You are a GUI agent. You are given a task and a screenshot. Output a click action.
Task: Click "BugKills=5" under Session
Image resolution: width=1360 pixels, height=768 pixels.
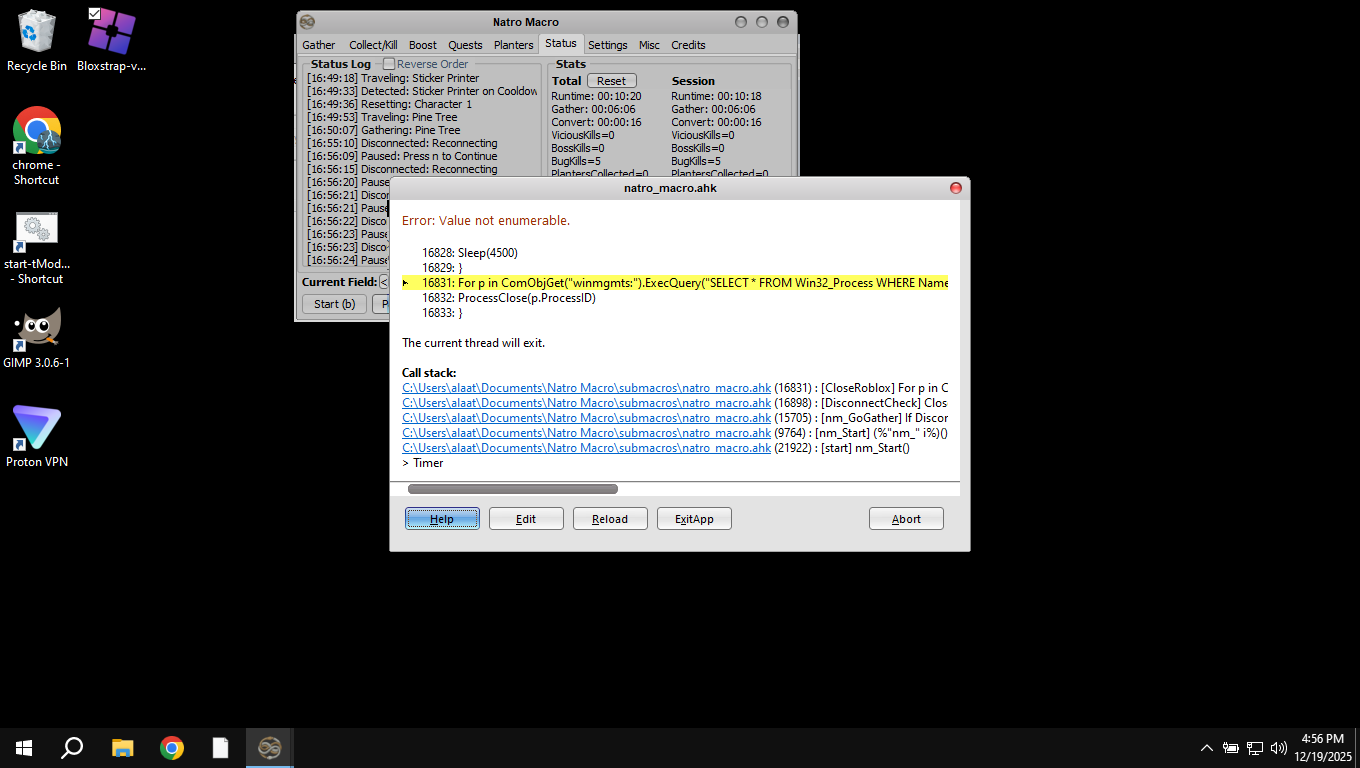pyautogui.click(x=696, y=162)
